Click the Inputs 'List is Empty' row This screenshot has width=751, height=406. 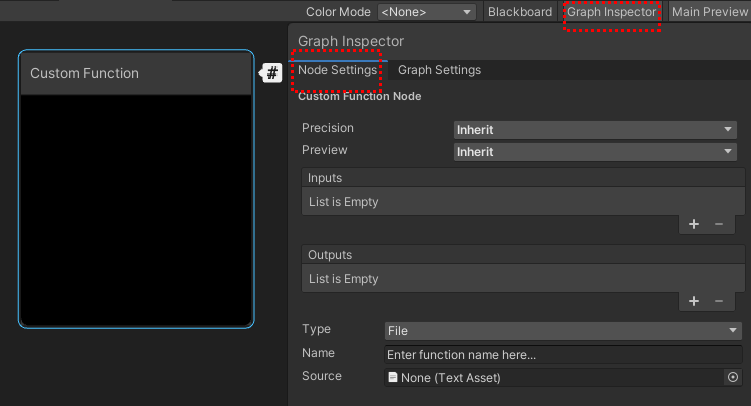(x=523, y=202)
